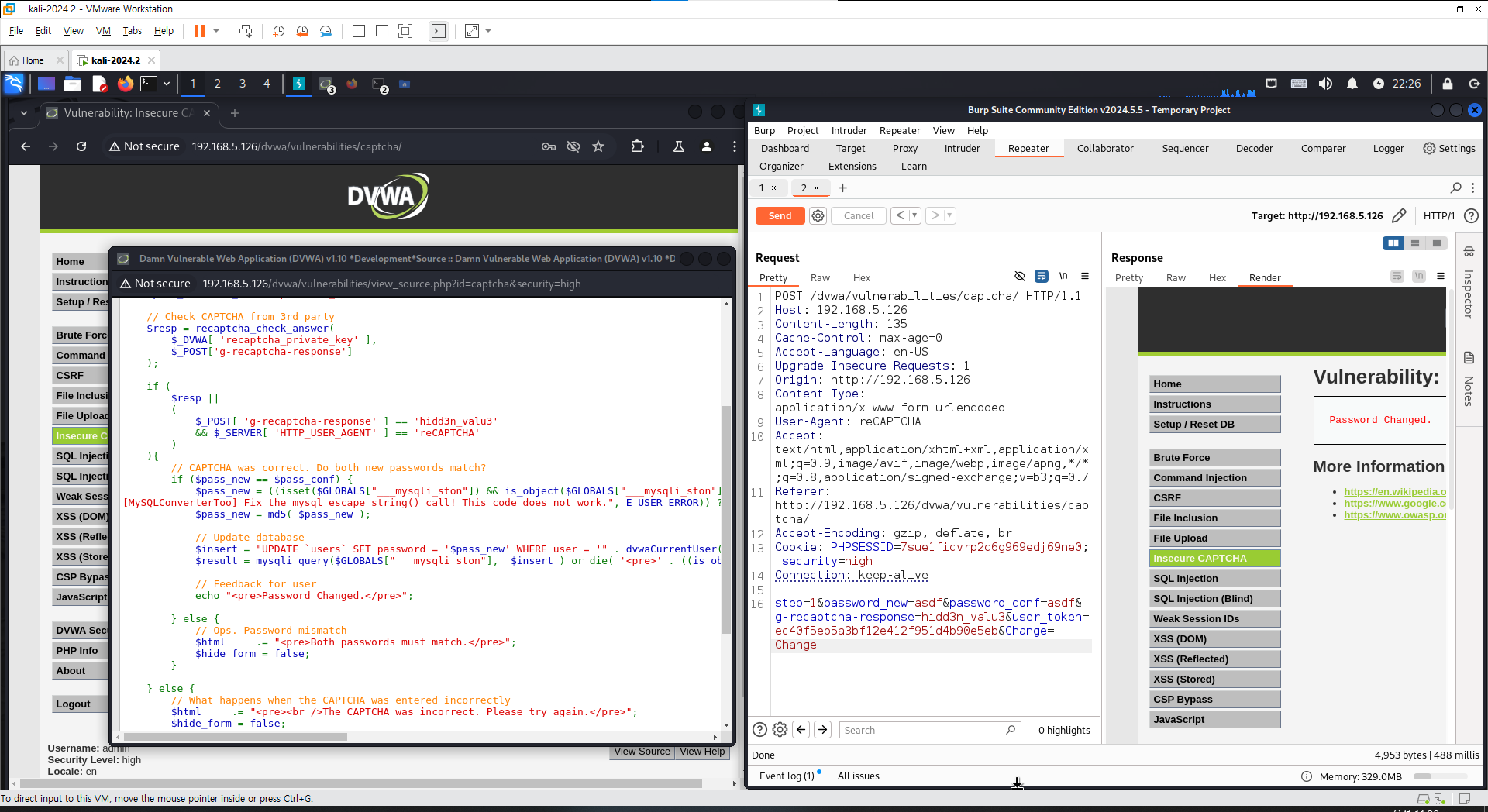
Task: Open the Repeater tabs three-dot options menu
Action: (x=1472, y=188)
